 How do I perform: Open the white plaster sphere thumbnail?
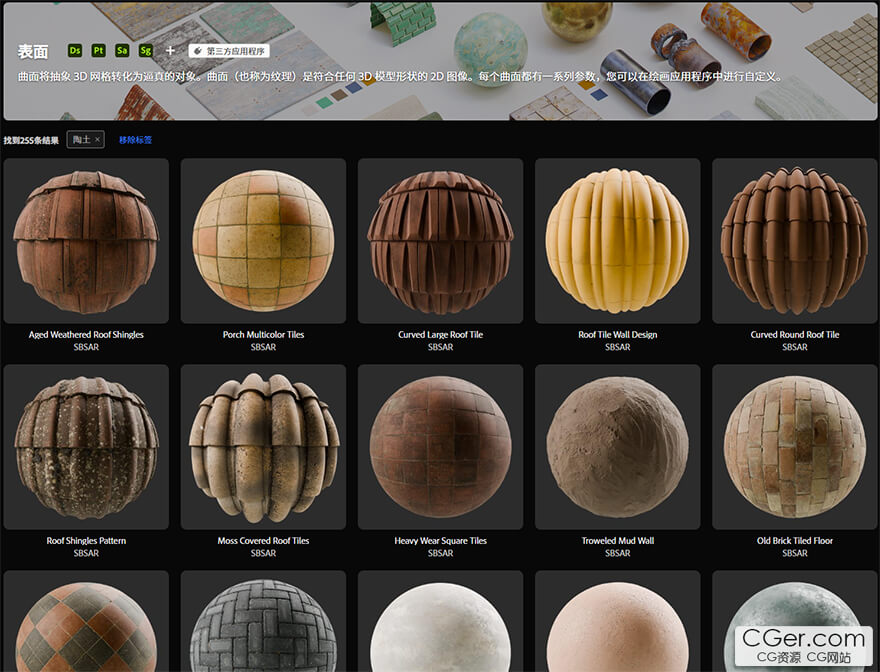tap(441, 621)
